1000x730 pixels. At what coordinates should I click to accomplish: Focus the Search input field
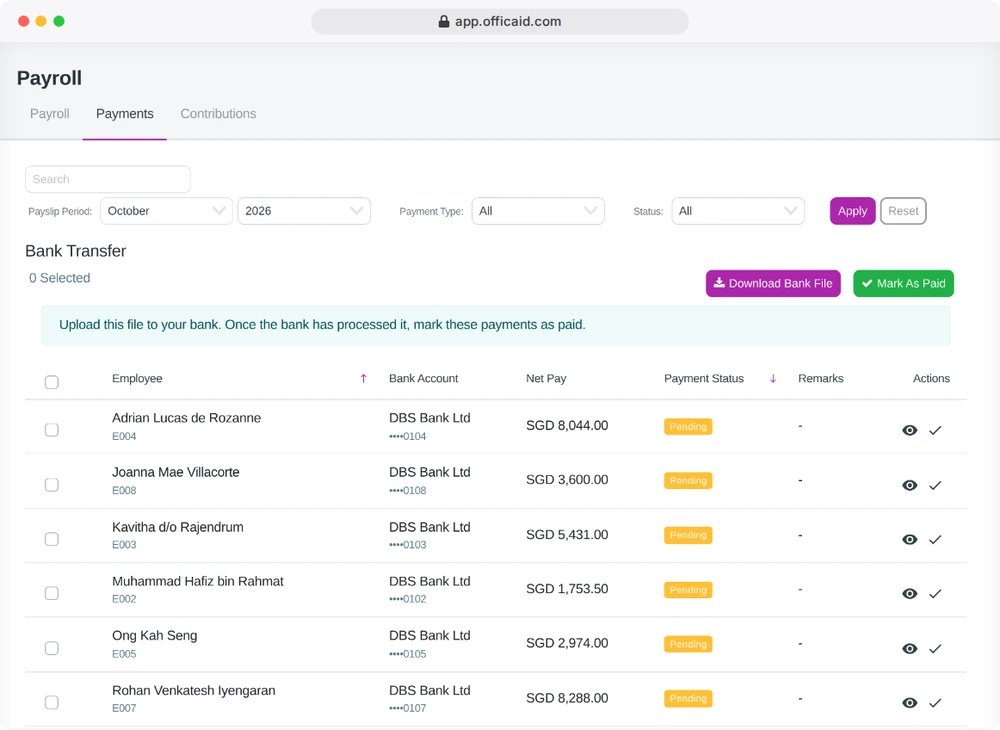tap(108, 179)
